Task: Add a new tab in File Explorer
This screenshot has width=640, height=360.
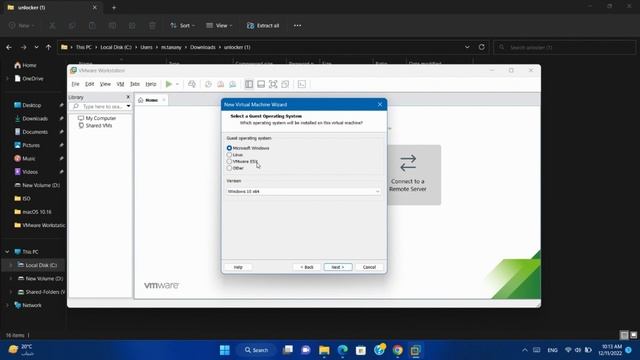Action: (114, 7)
